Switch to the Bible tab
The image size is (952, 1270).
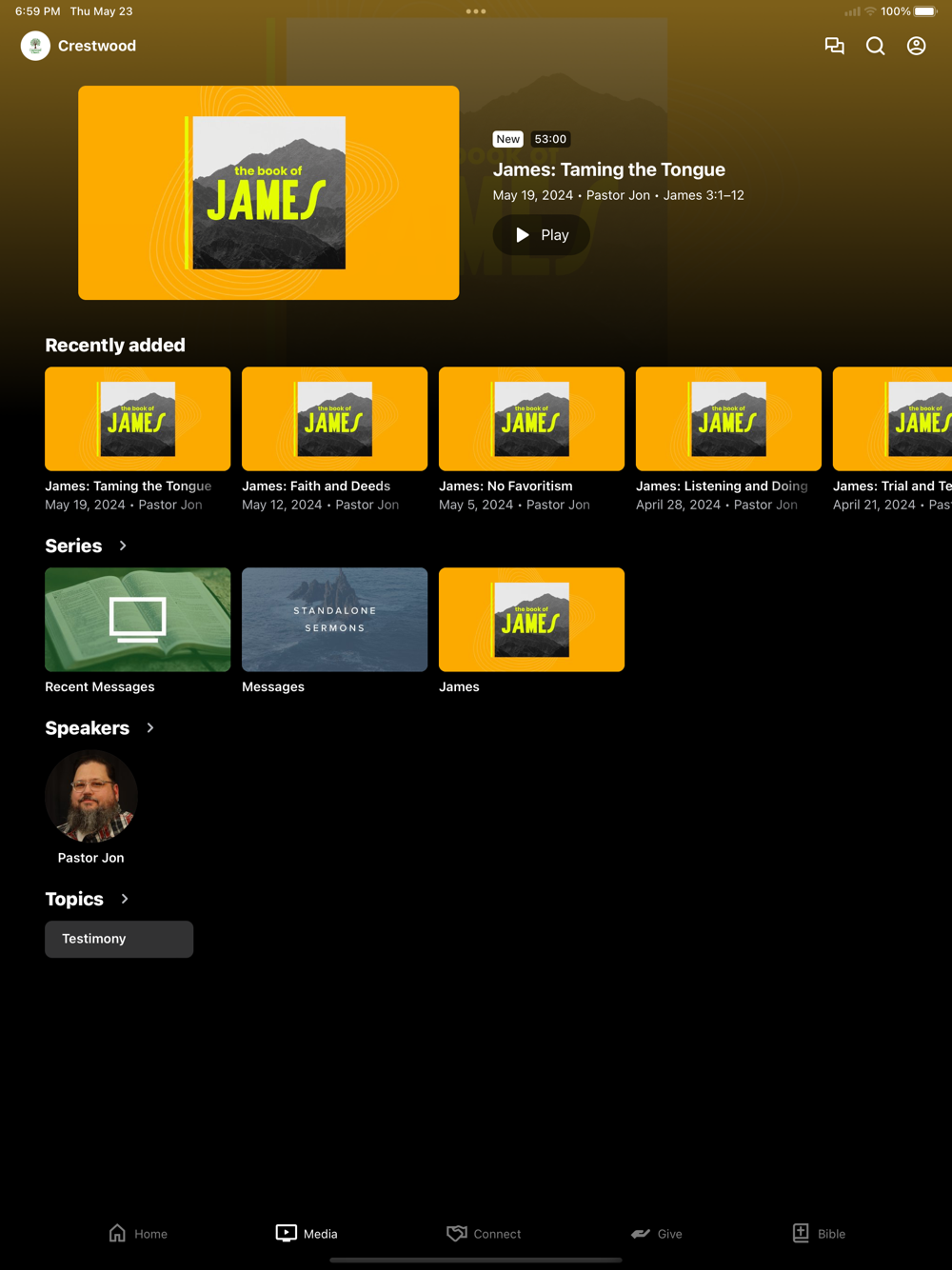(819, 1234)
